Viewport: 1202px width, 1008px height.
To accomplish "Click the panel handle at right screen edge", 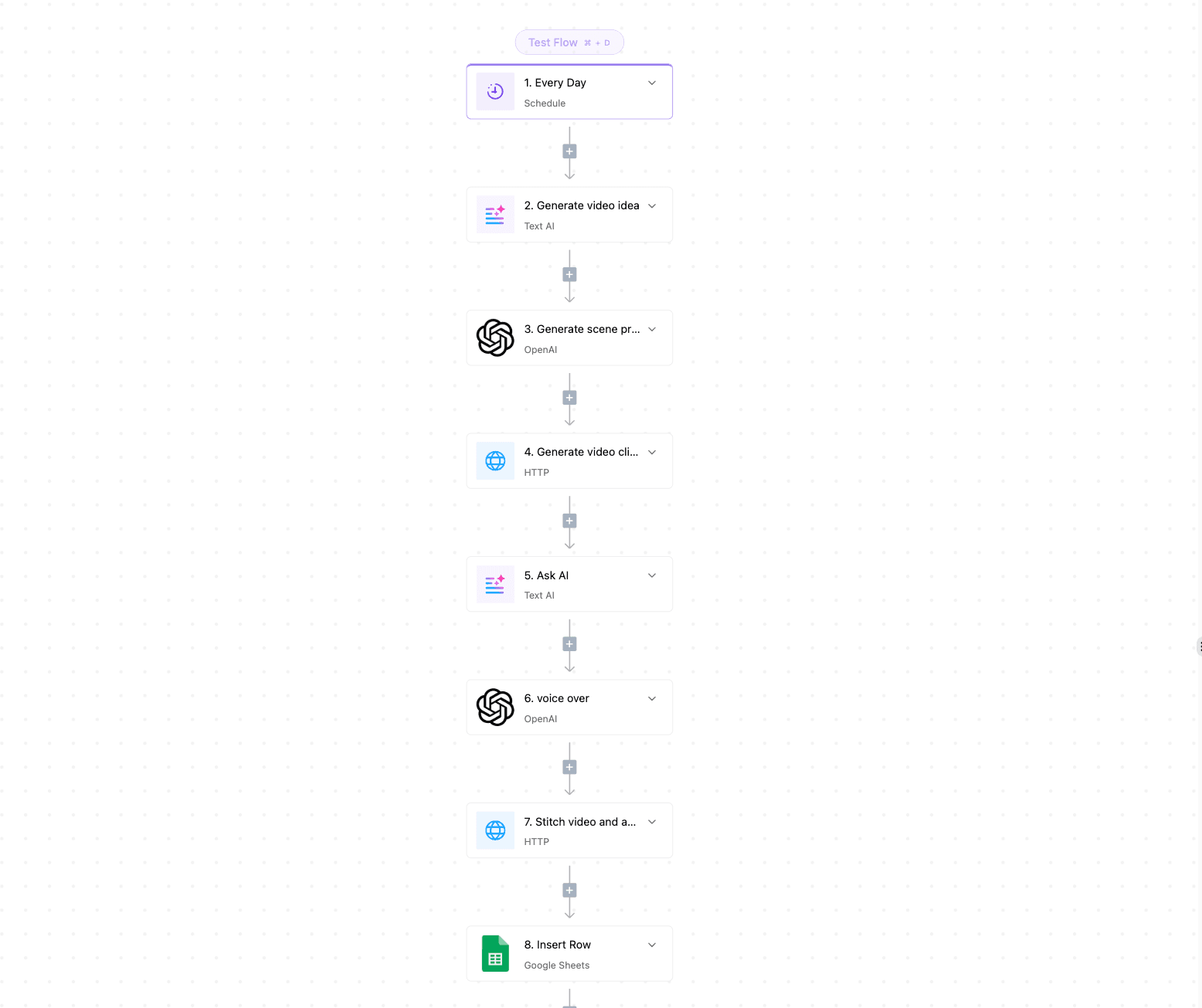I will (x=1199, y=647).
